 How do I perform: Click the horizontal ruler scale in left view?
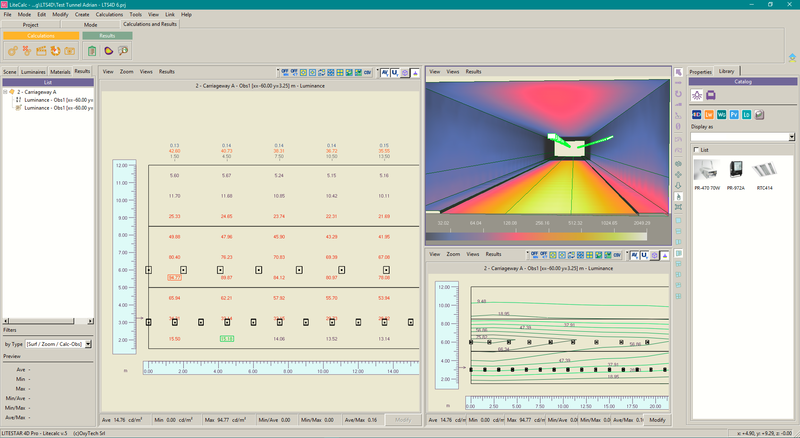(281, 368)
